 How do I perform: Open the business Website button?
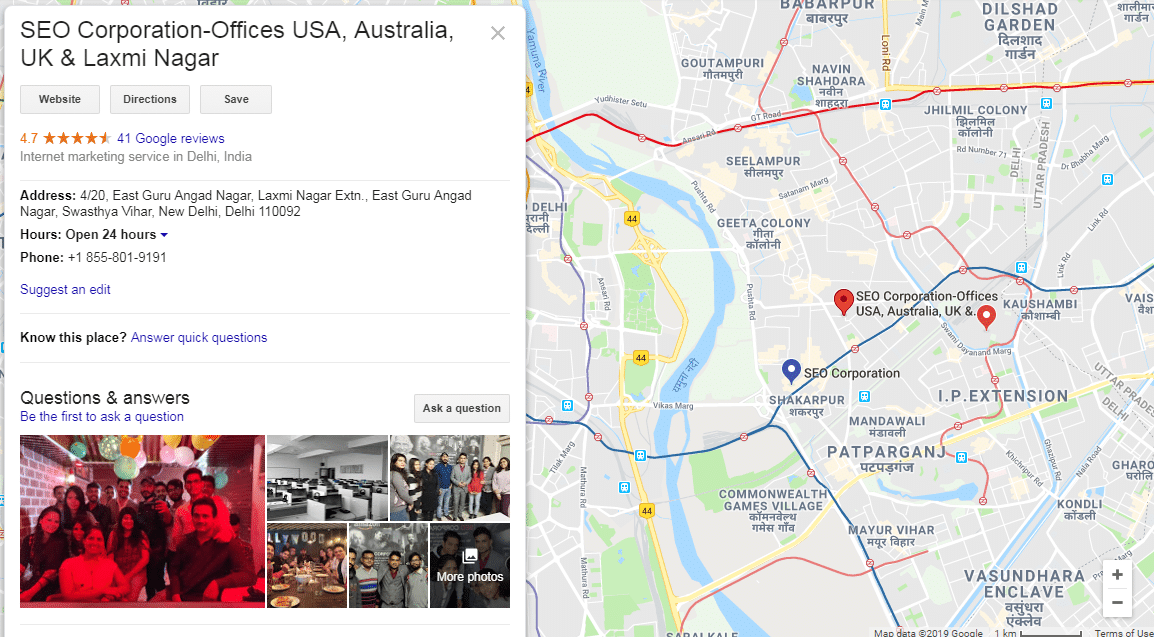[60, 99]
